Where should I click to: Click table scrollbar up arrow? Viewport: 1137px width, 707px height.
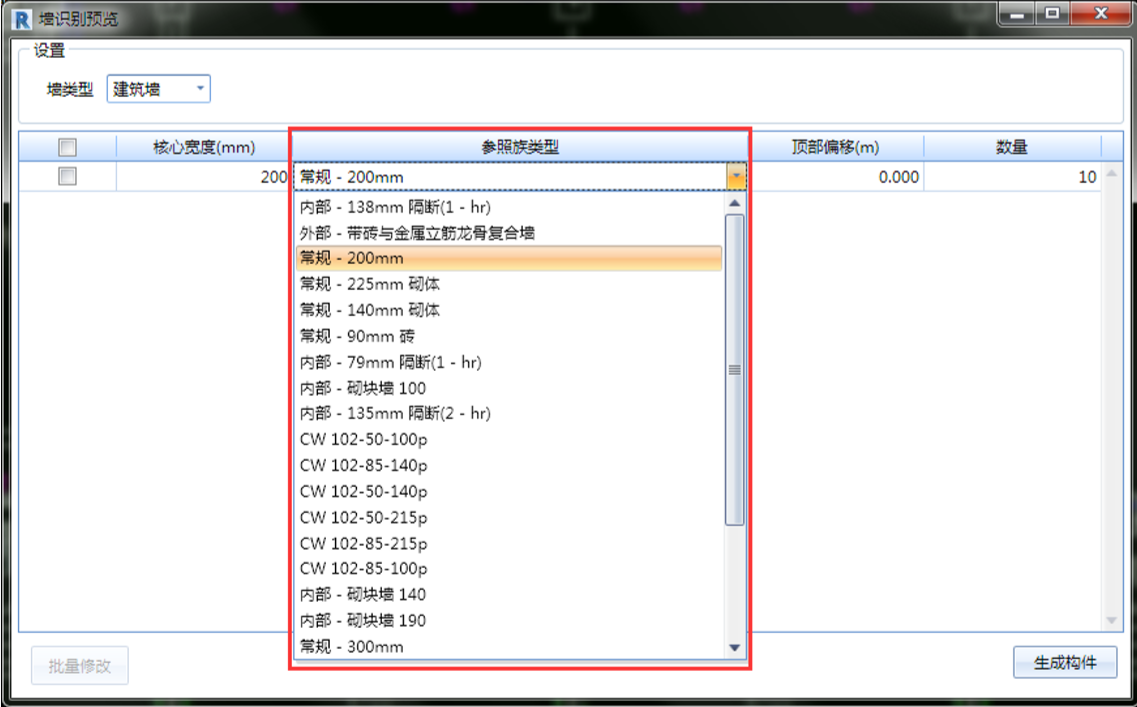(x=1112, y=174)
